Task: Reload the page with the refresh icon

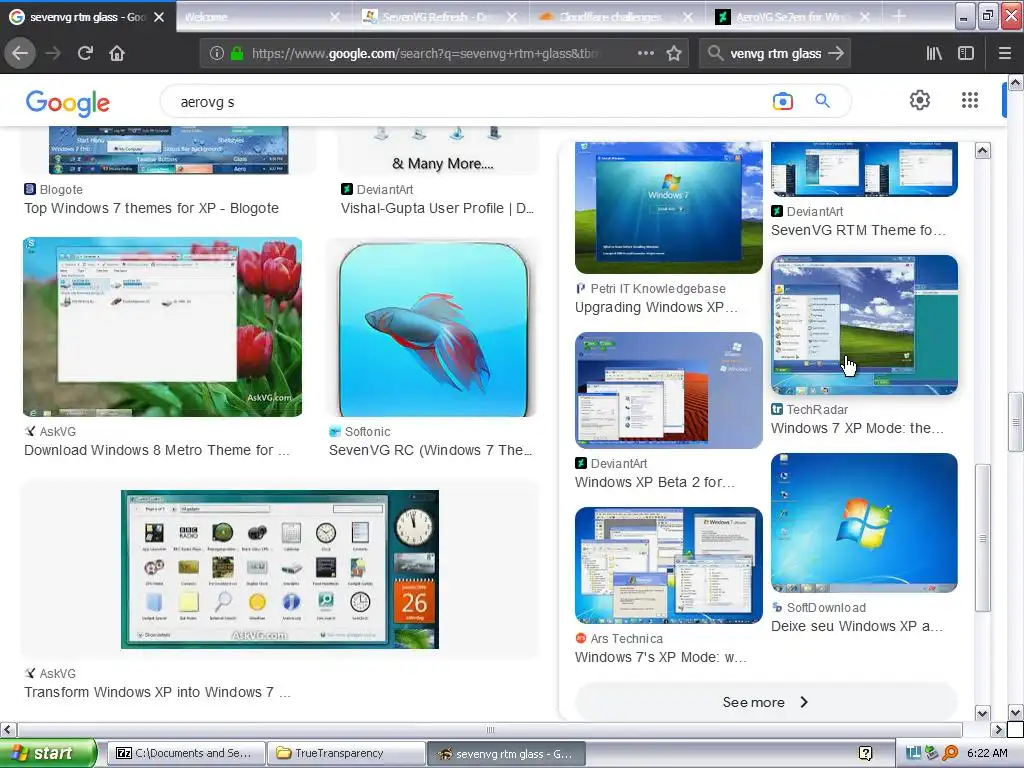Action: [85, 53]
